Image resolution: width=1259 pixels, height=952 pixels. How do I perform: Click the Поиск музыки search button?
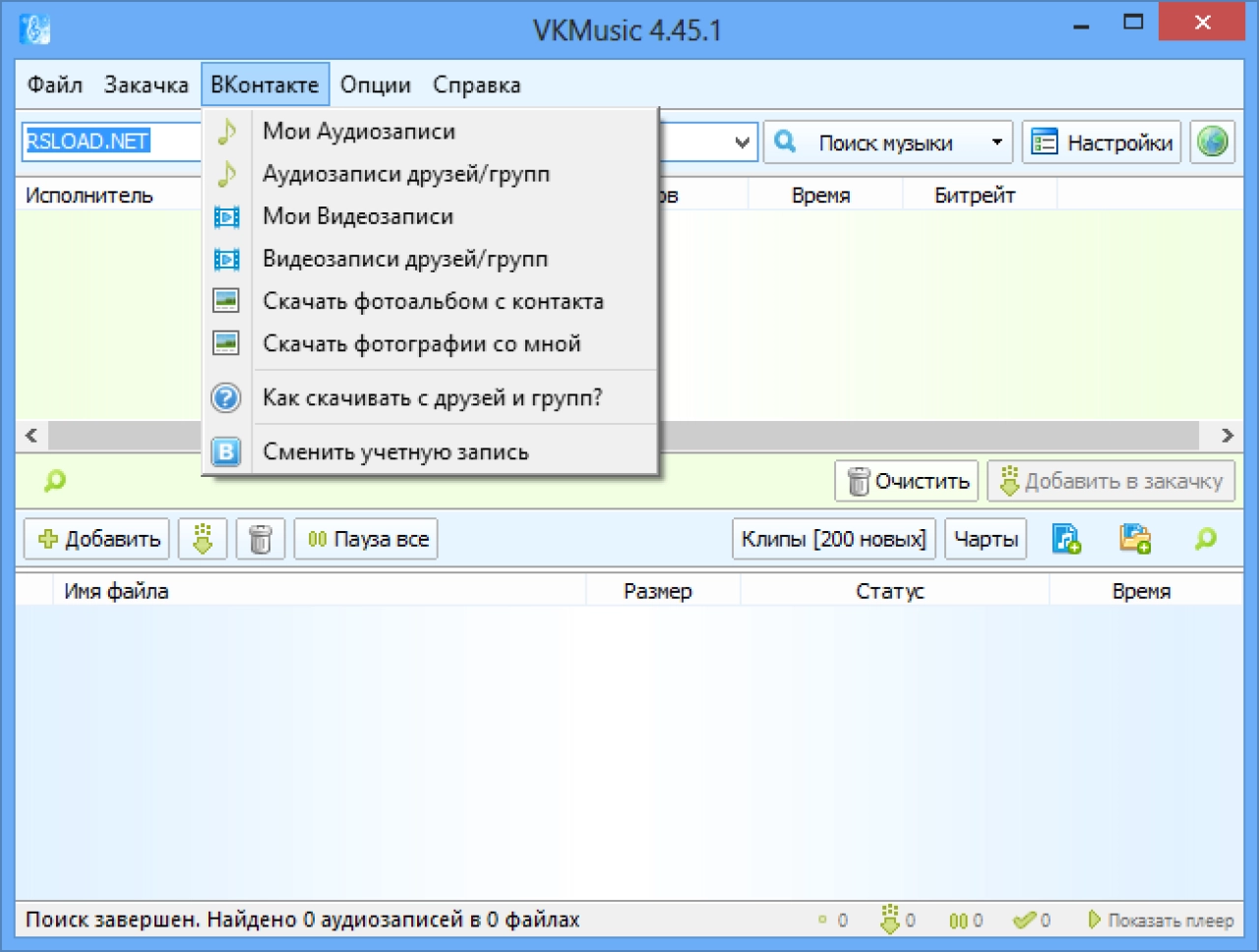(x=873, y=143)
